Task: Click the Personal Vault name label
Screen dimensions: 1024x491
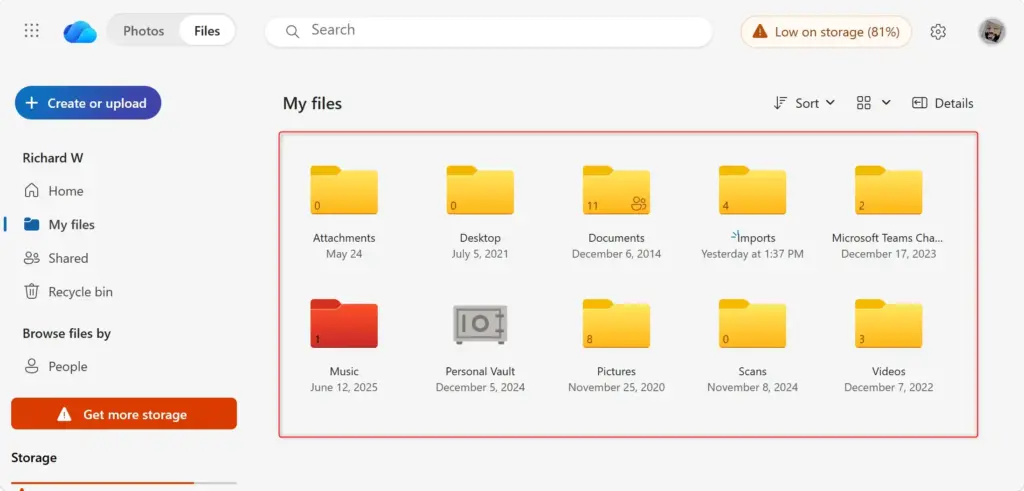Action: pos(480,372)
